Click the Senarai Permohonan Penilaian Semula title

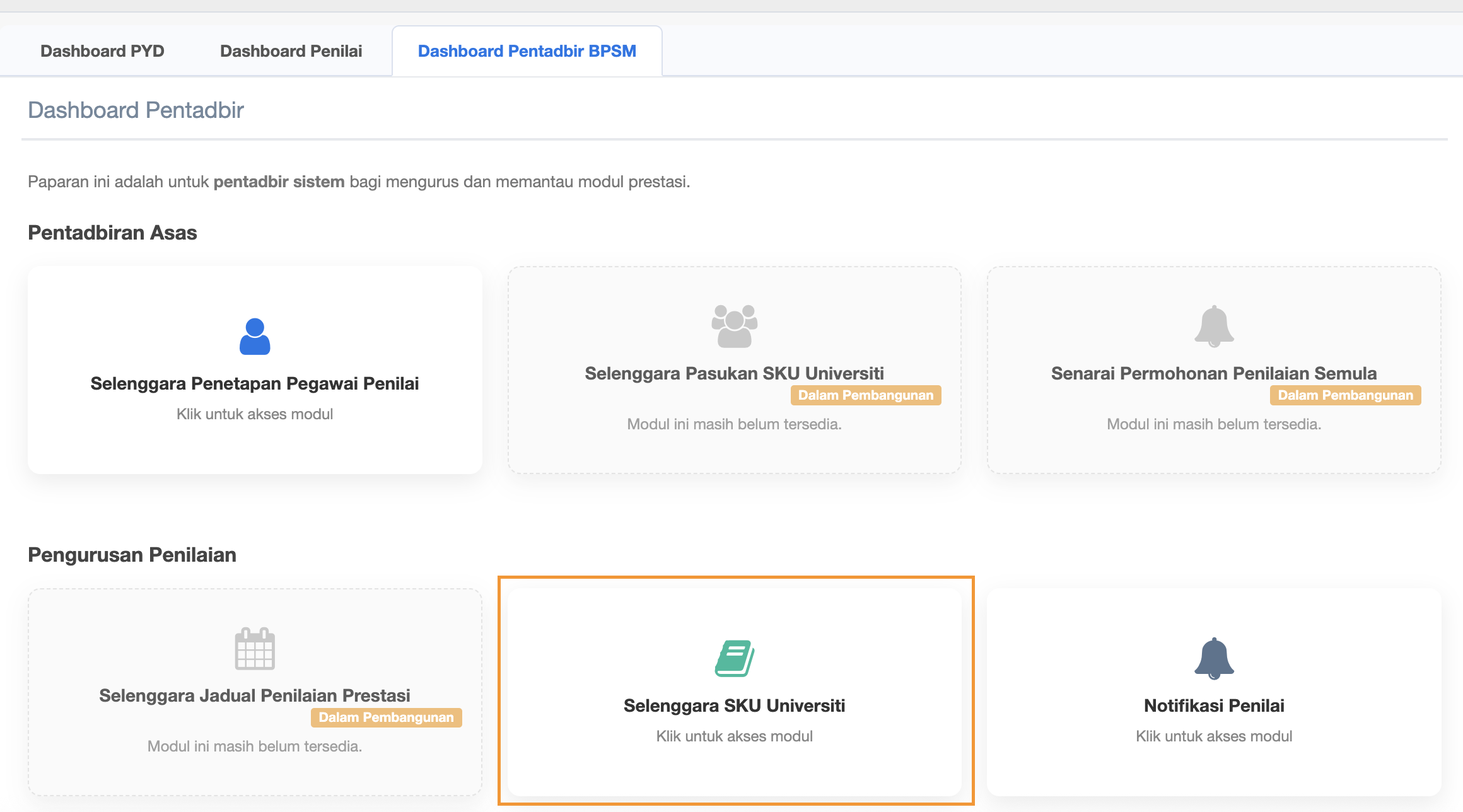point(1214,373)
